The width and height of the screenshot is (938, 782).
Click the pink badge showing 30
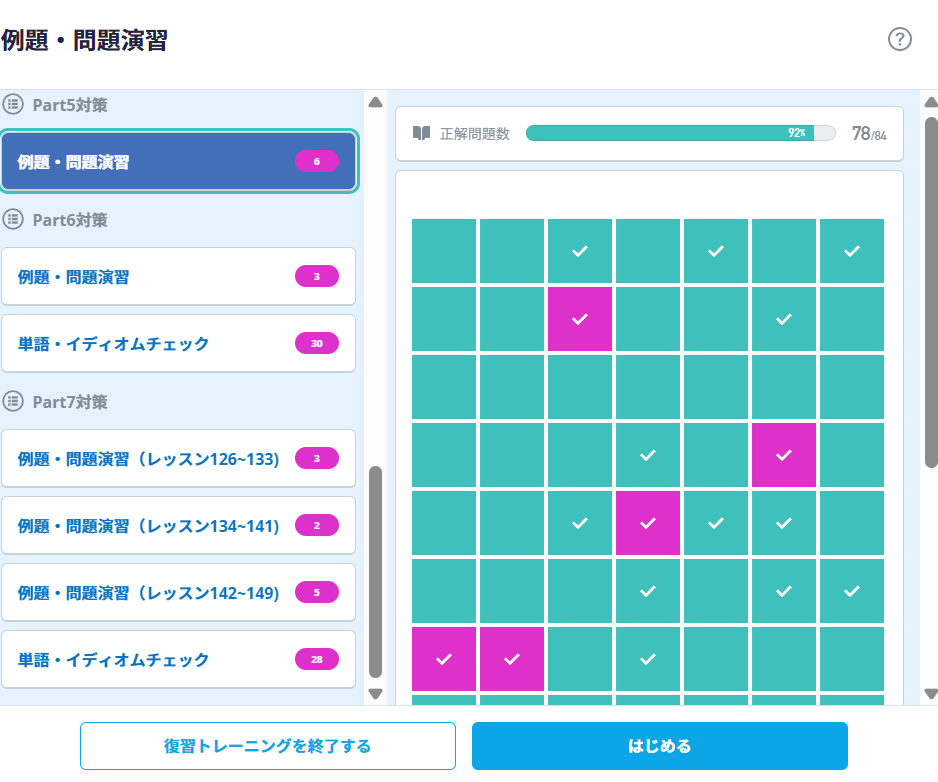pos(317,344)
